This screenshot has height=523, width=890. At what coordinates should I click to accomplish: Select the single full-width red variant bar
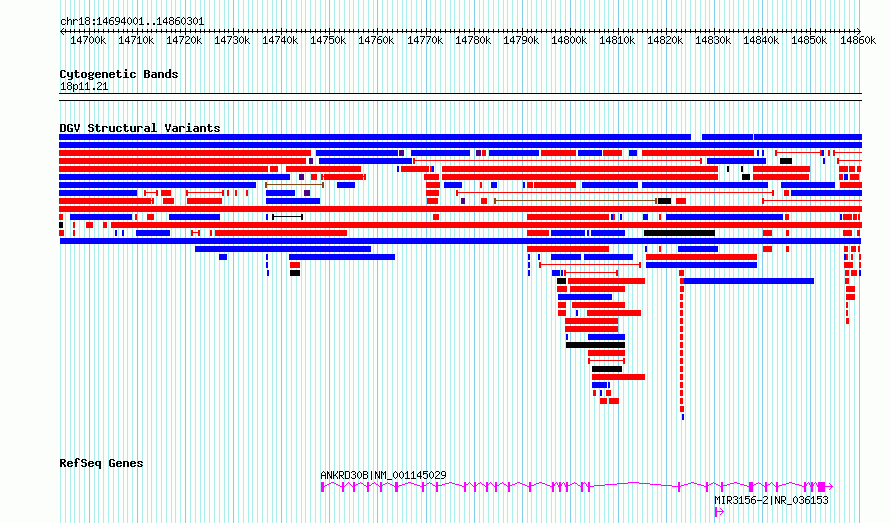[x=460, y=209]
